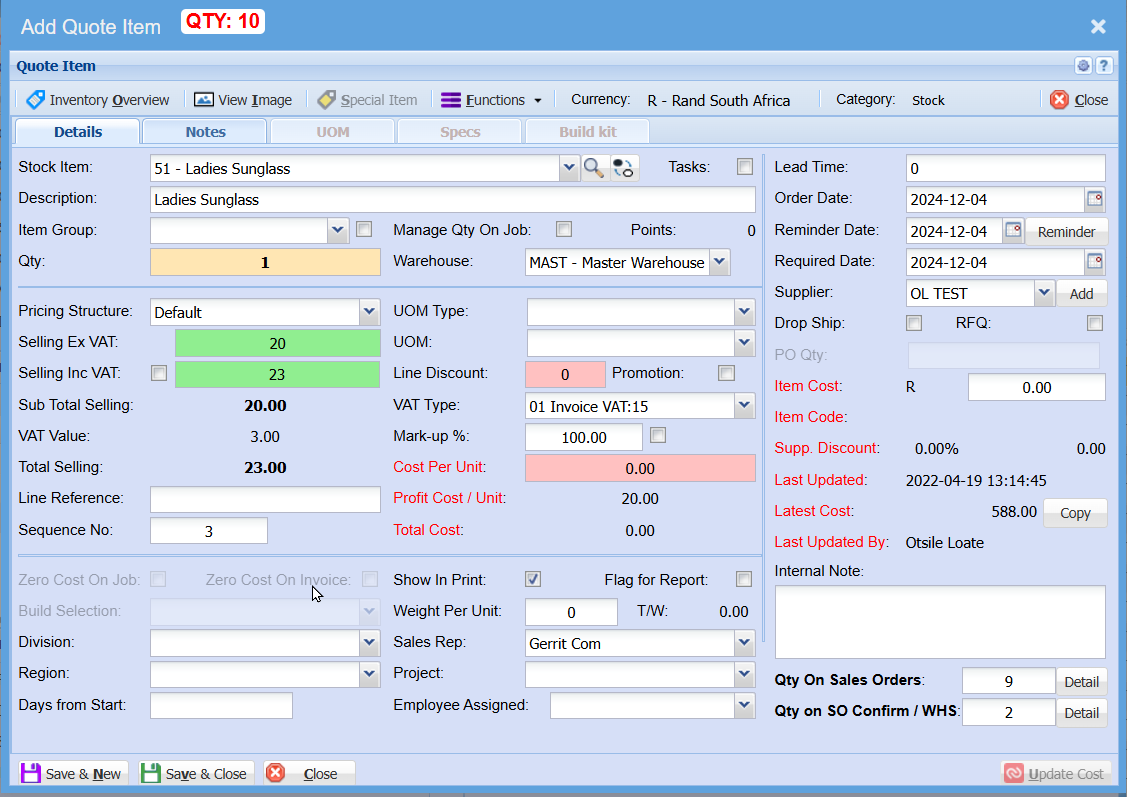
Task: Click the Save & Close button
Action: pyautogui.click(x=196, y=773)
